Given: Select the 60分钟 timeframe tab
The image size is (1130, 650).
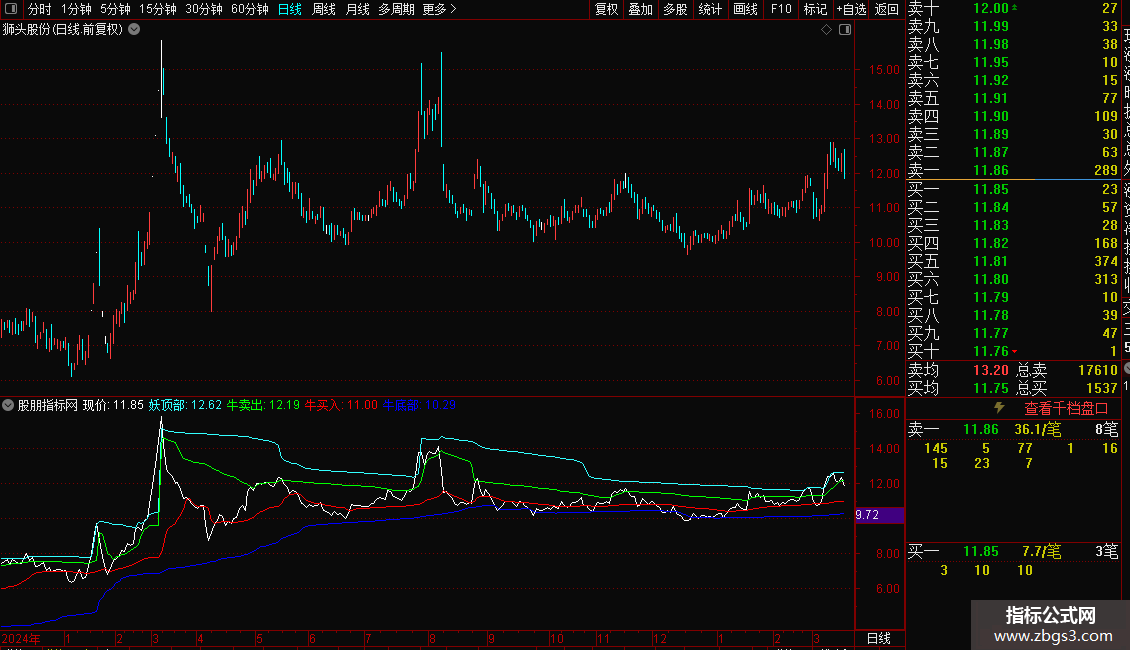Looking at the screenshot, I should 249,9.
